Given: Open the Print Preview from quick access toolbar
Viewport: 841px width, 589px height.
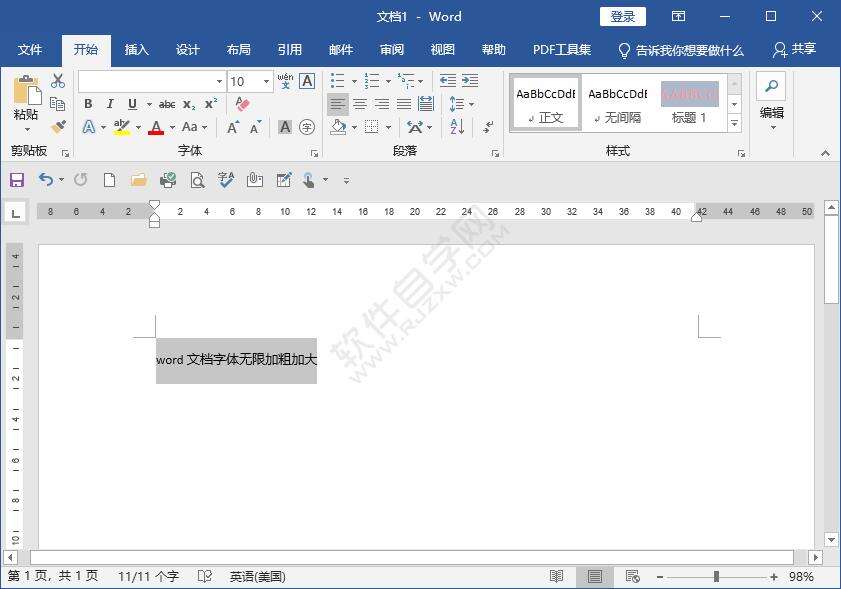Looking at the screenshot, I should click(x=196, y=180).
